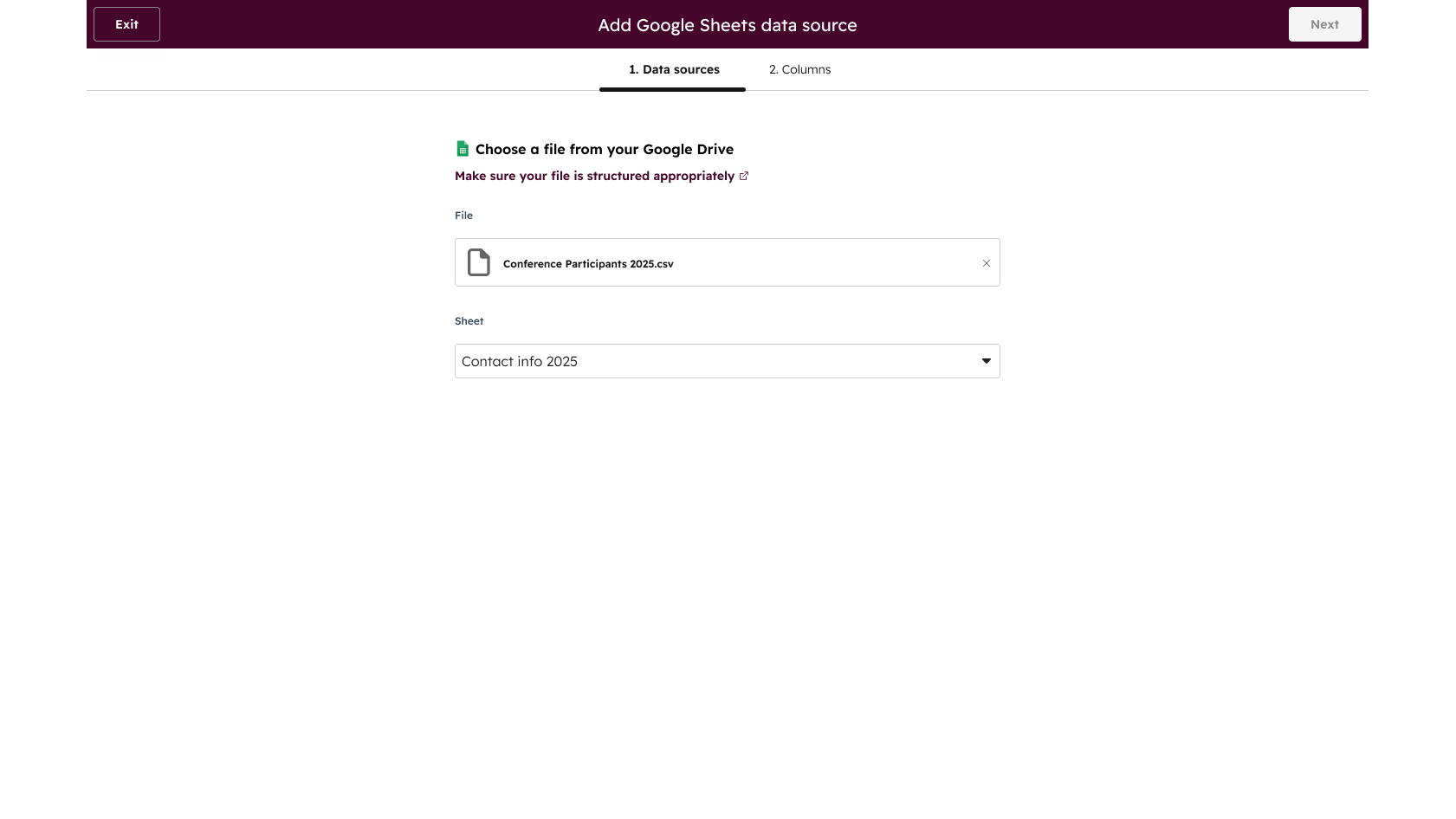Clear Conference Participants 2025.csv from the File field
Viewport: 1456px width, 819px height.
pos(986,262)
